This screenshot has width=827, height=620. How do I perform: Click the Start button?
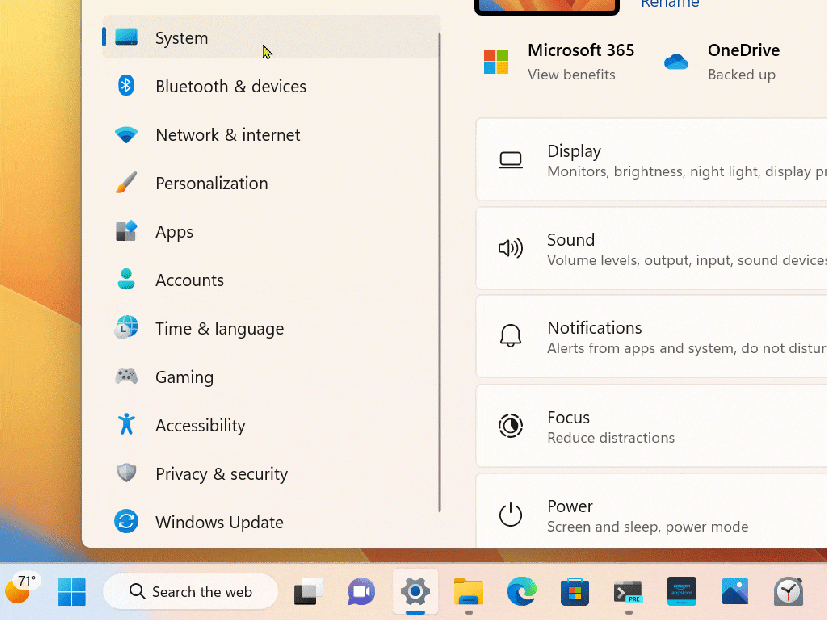point(71,592)
